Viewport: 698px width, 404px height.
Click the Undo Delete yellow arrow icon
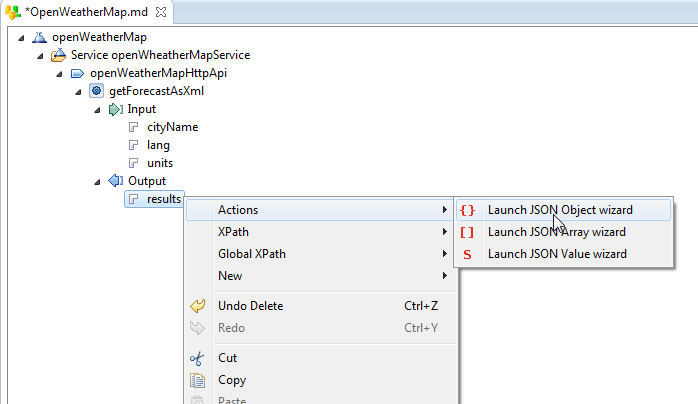[198, 306]
